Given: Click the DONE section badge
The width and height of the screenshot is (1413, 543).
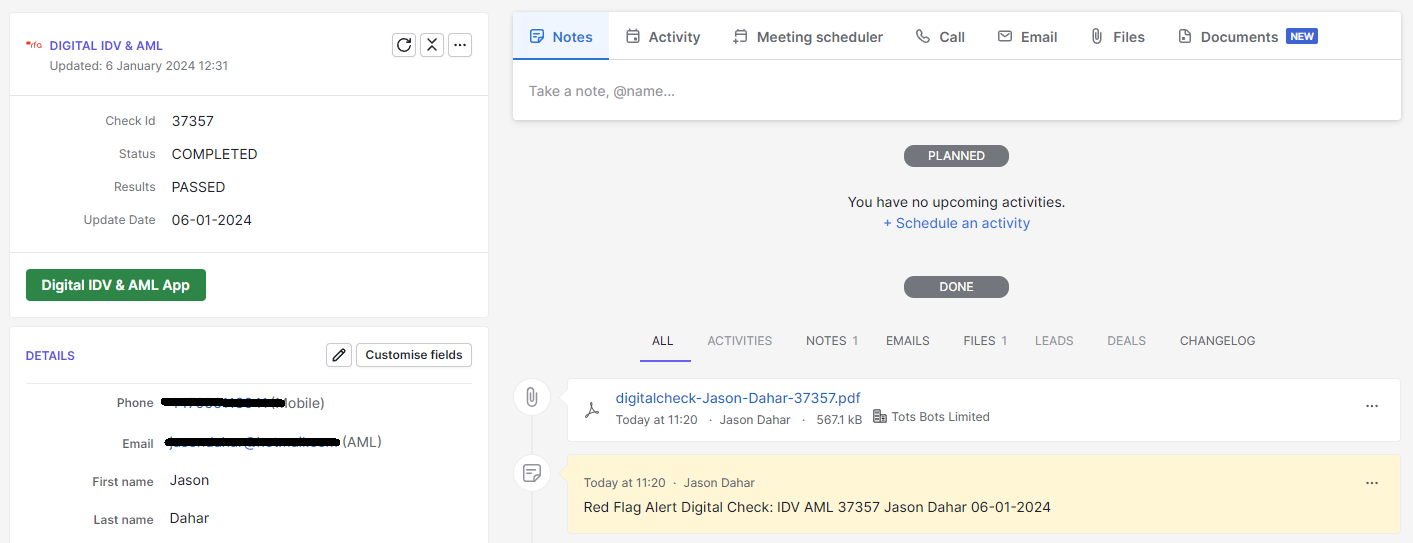Looking at the screenshot, I should [956, 287].
